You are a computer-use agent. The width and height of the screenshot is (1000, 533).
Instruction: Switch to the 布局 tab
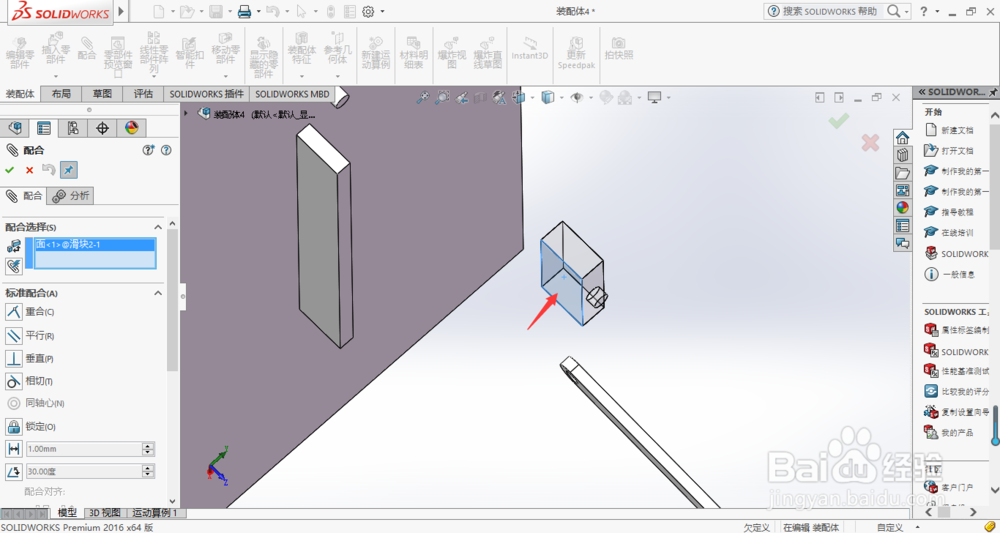point(61,94)
